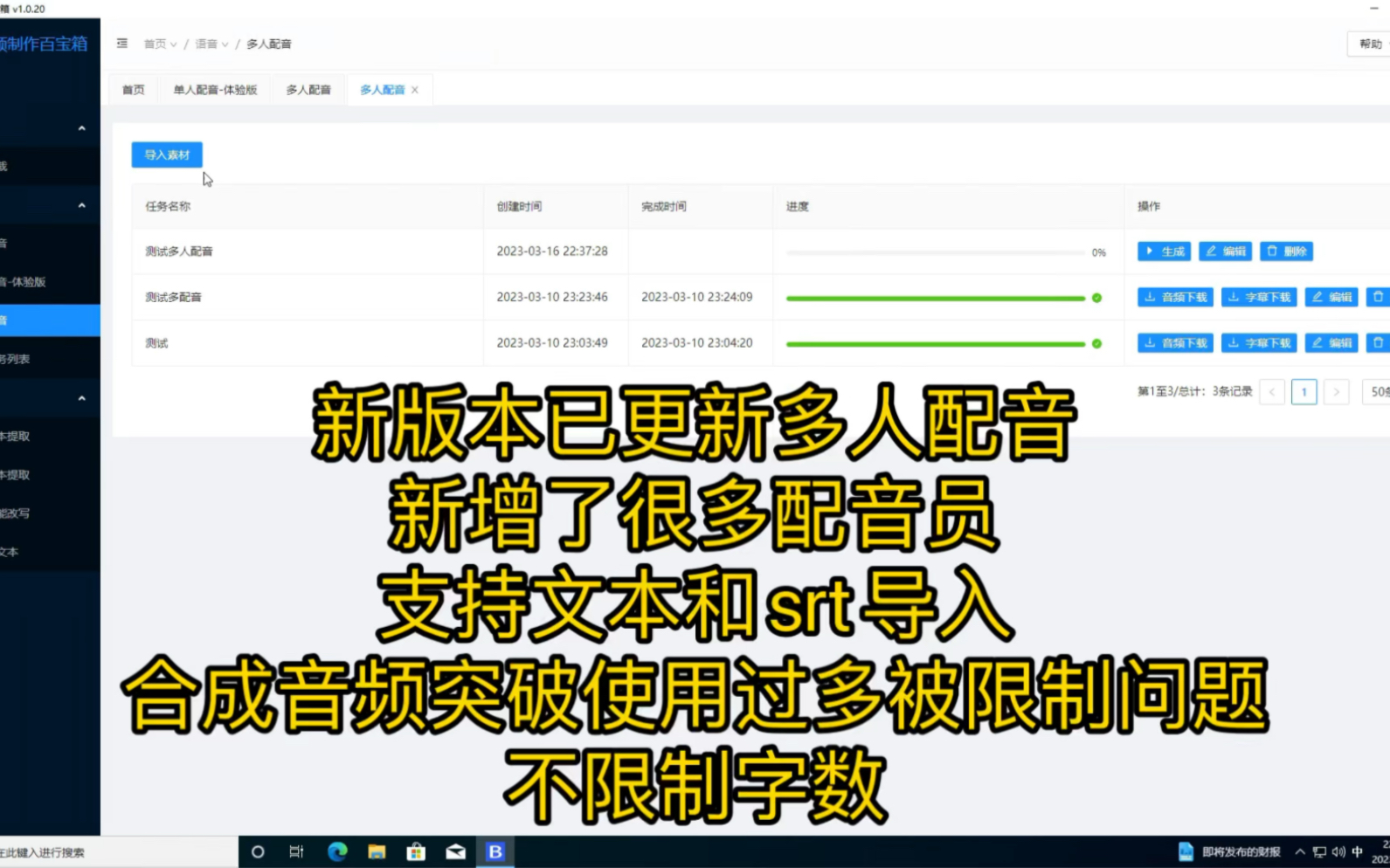Click the blue B app taskbar icon
This screenshot has height=868, width=1390.
[x=495, y=851]
